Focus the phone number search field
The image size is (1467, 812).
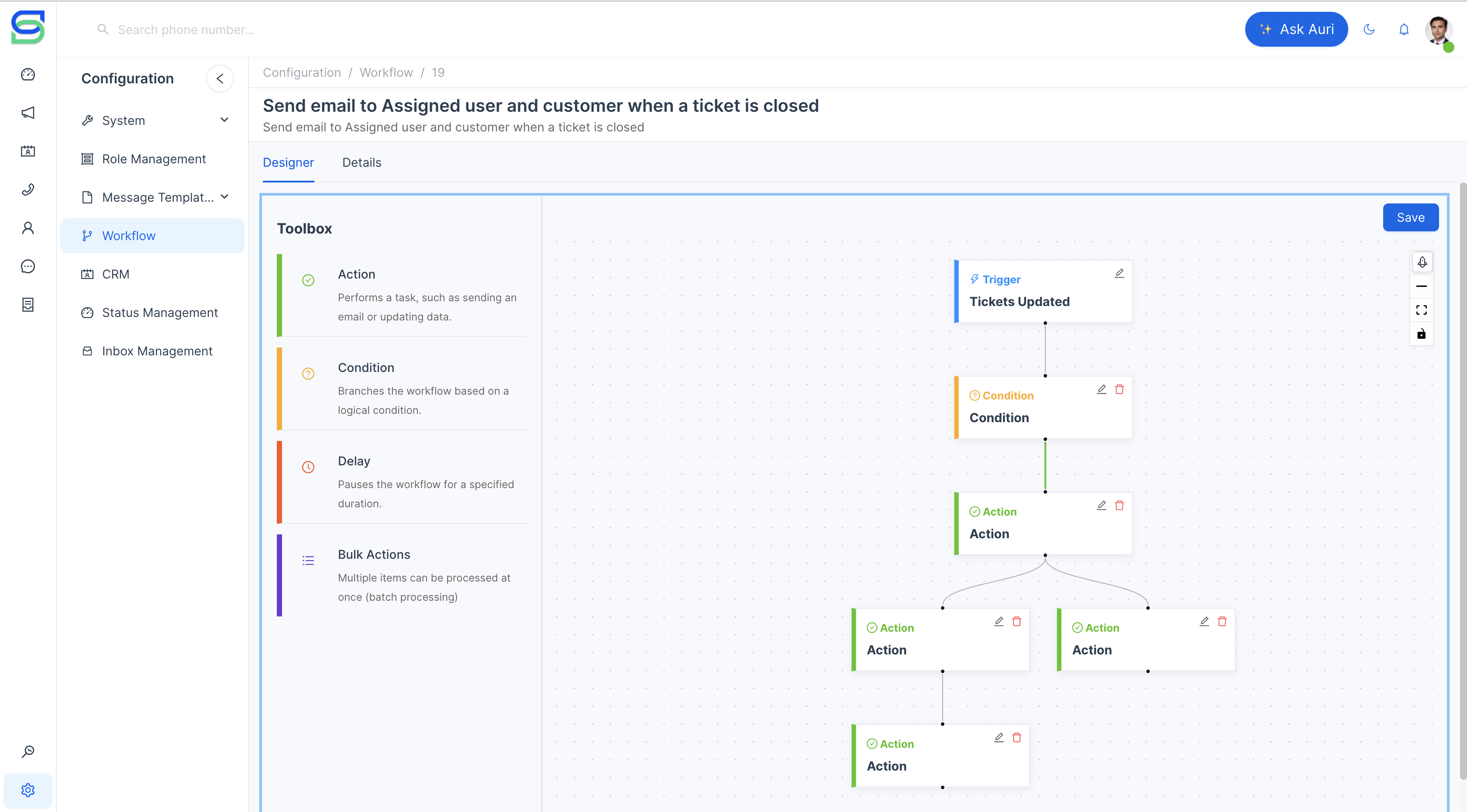click(186, 30)
